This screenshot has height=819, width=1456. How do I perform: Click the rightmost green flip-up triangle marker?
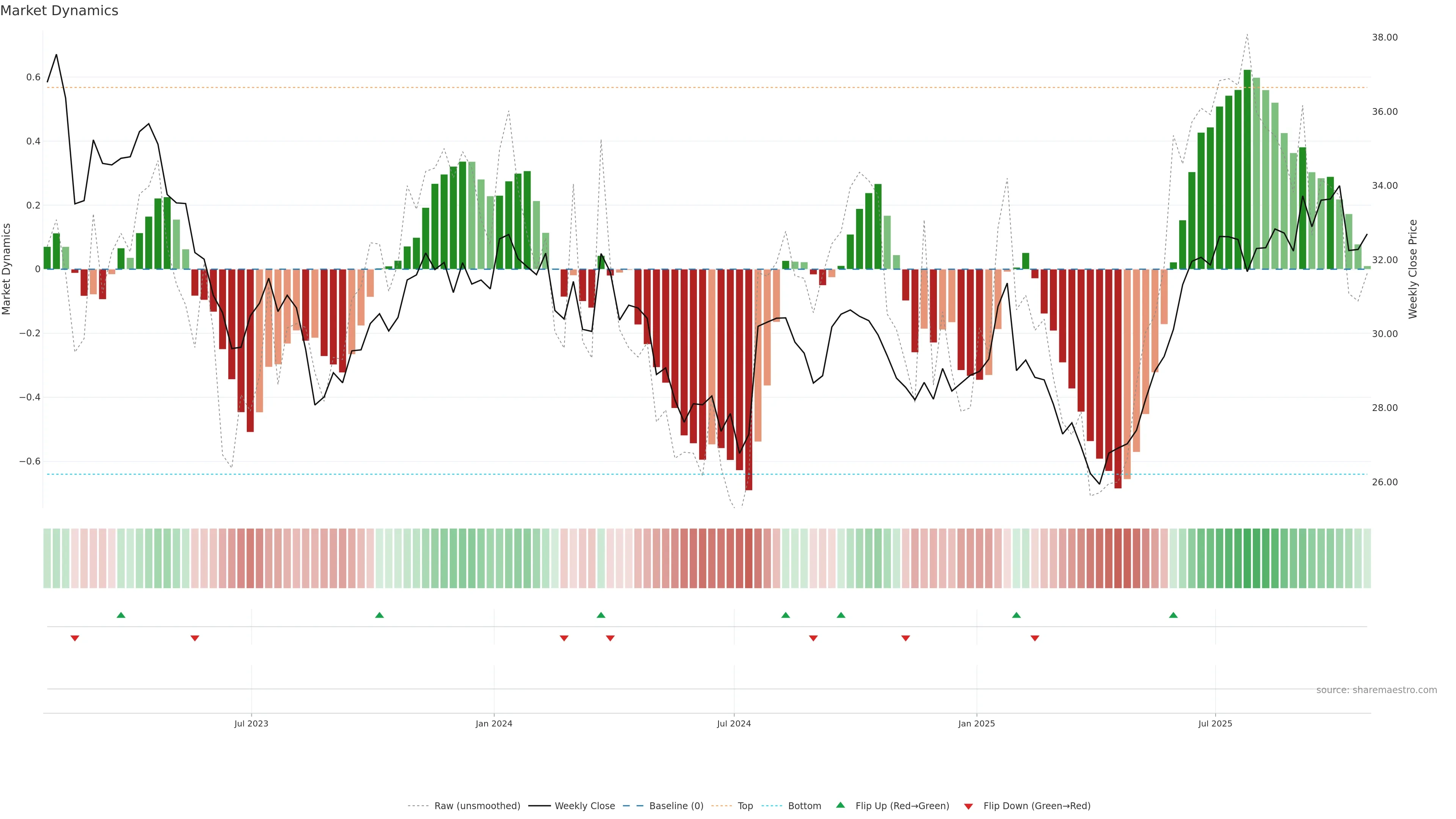1174,615
